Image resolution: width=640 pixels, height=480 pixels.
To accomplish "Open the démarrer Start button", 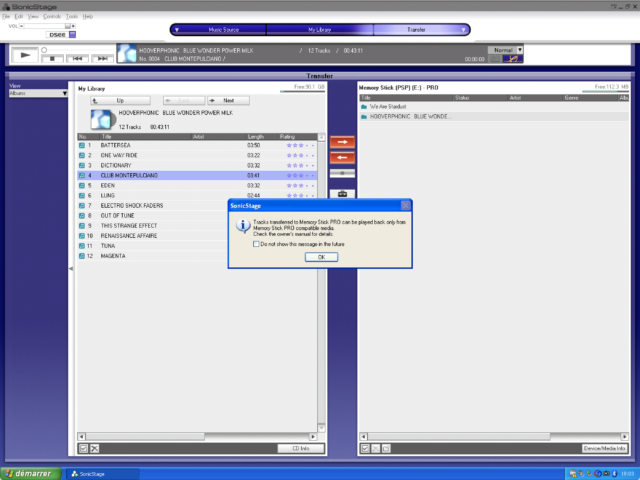I will click(31, 473).
